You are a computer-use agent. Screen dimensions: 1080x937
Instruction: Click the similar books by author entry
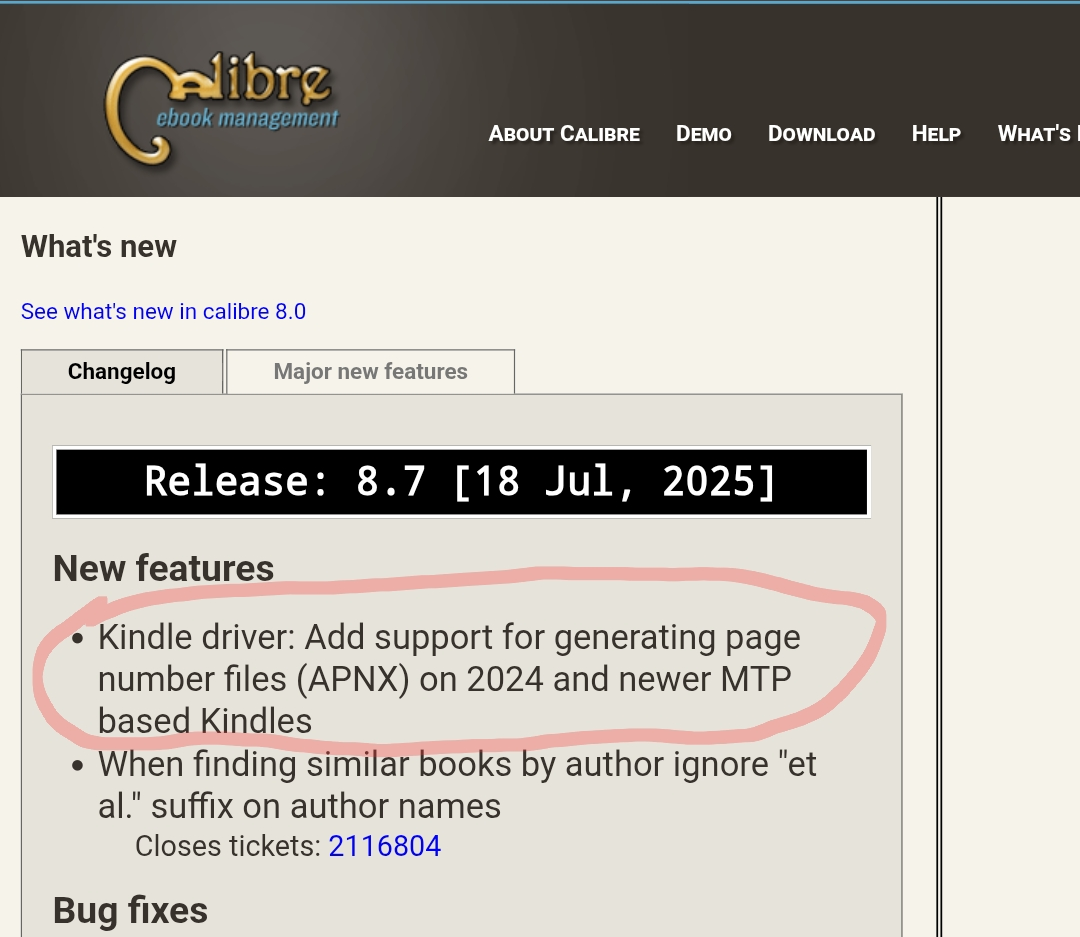pyautogui.click(x=457, y=785)
